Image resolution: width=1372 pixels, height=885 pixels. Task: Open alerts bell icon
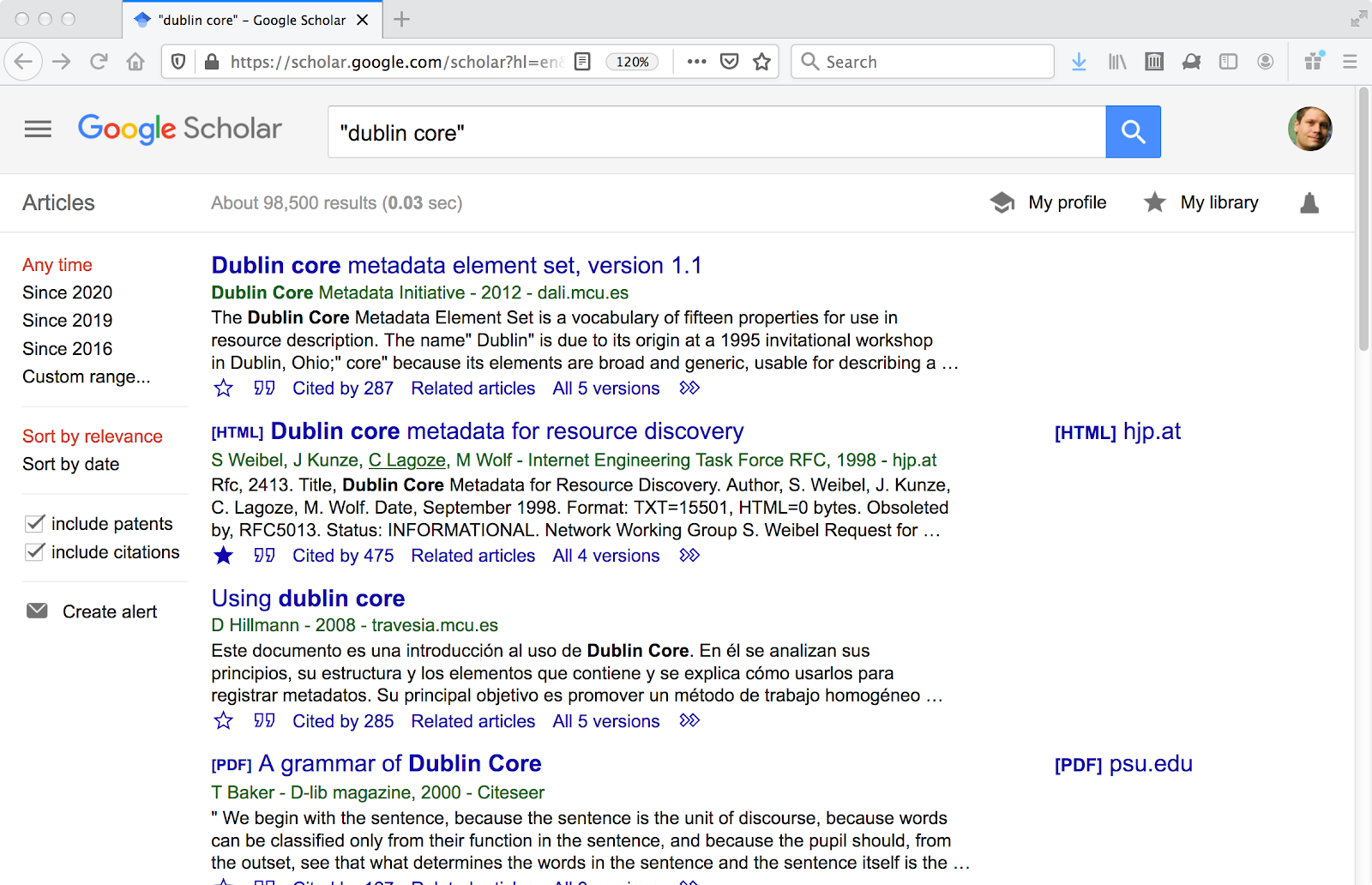click(1309, 203)
